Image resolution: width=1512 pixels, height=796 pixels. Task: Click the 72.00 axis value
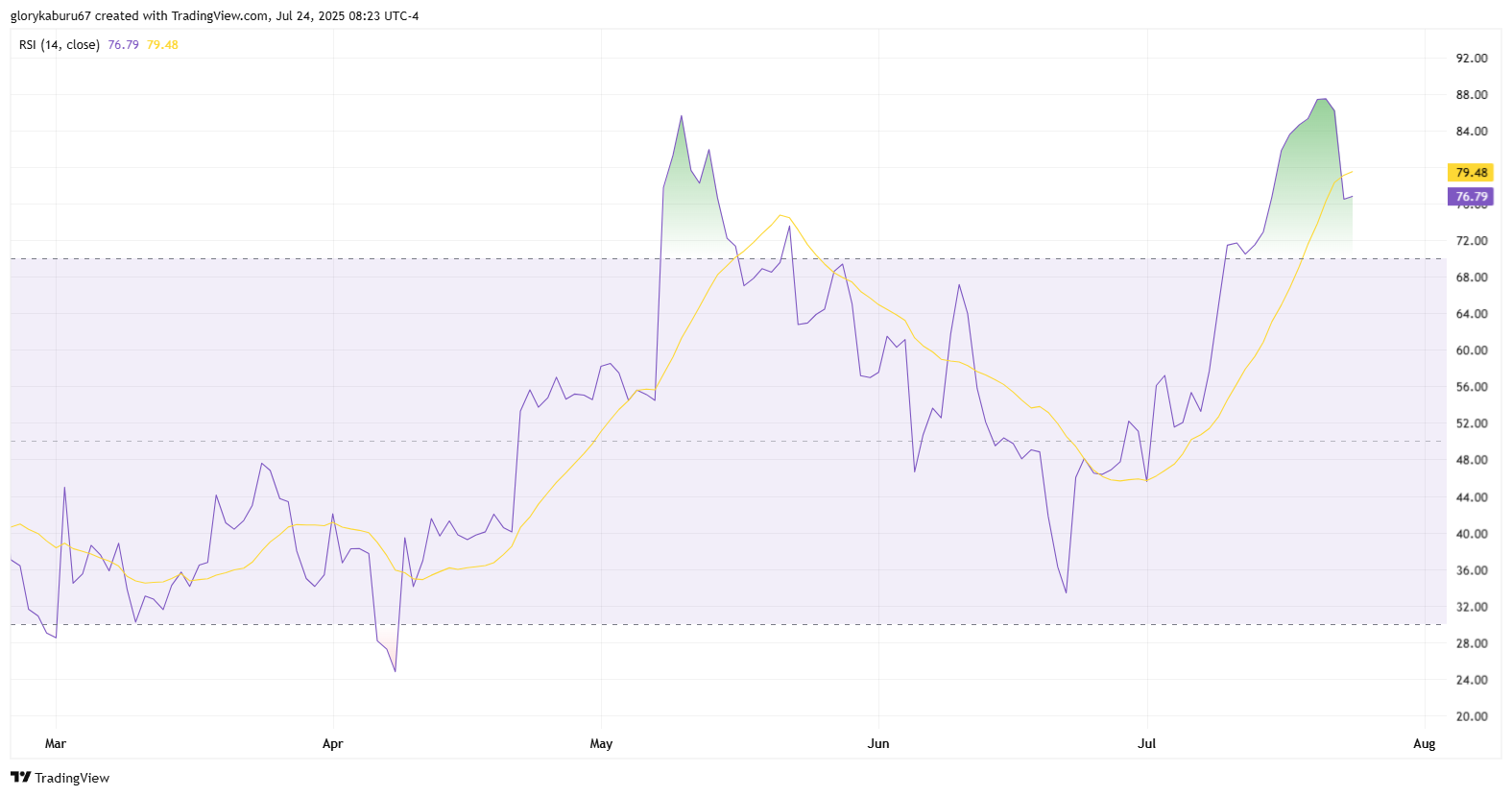pos(1472,241)
